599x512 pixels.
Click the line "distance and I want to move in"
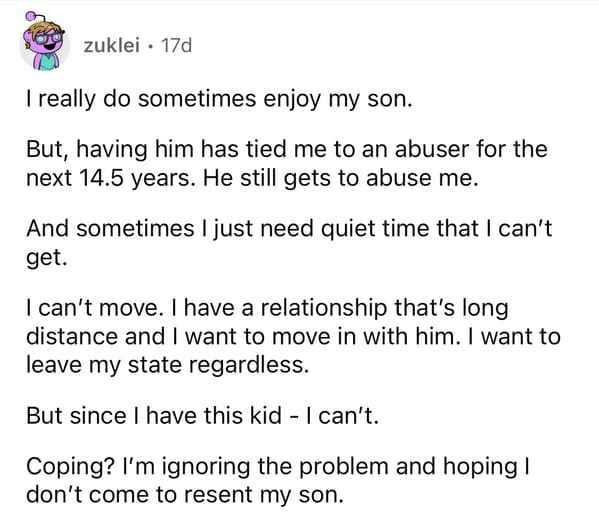click(x=293, y=337)
